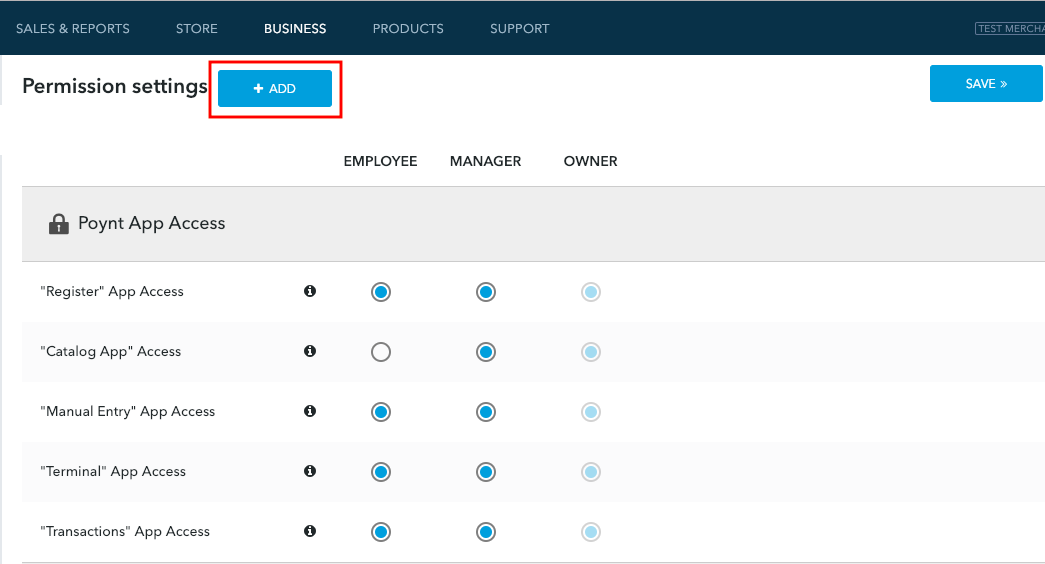Click the info icon for "Terminal" App Access
The height and width of the screenshot is (564, 1045).
pyautogui.click(x=310, y=471)
